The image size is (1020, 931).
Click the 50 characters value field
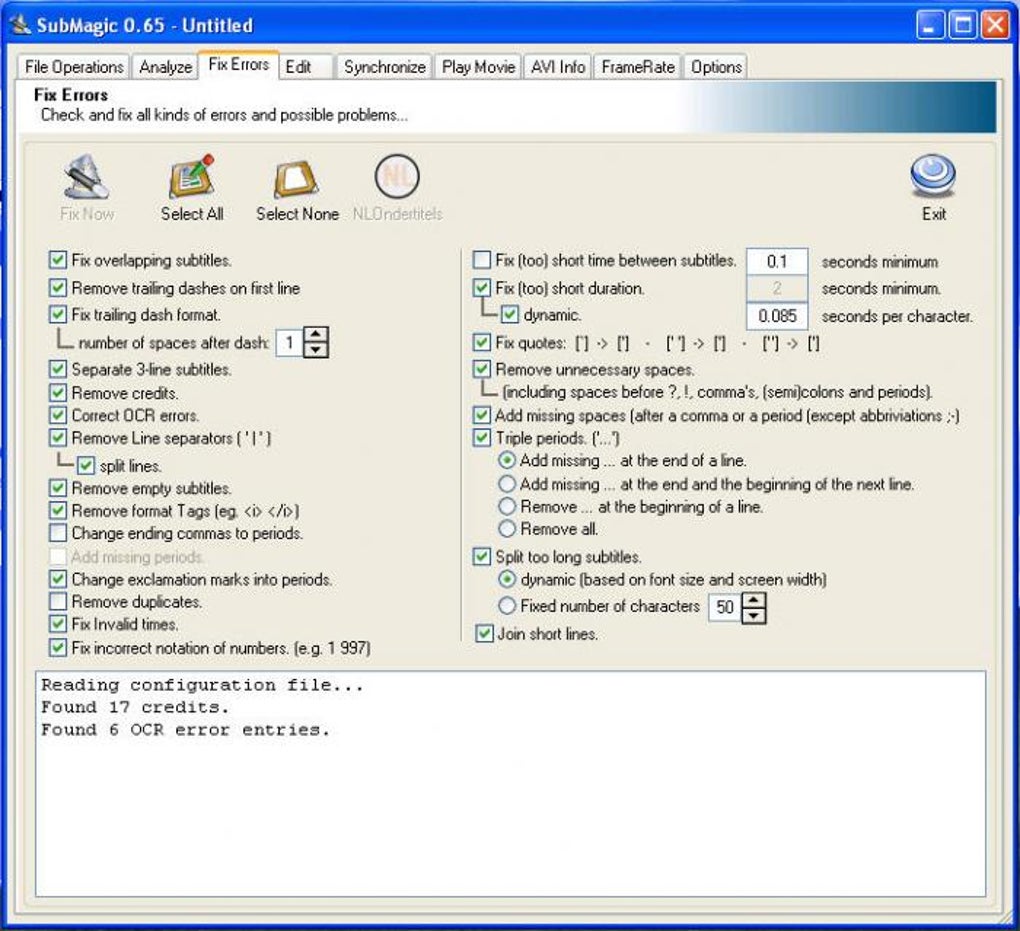point(725,608)
